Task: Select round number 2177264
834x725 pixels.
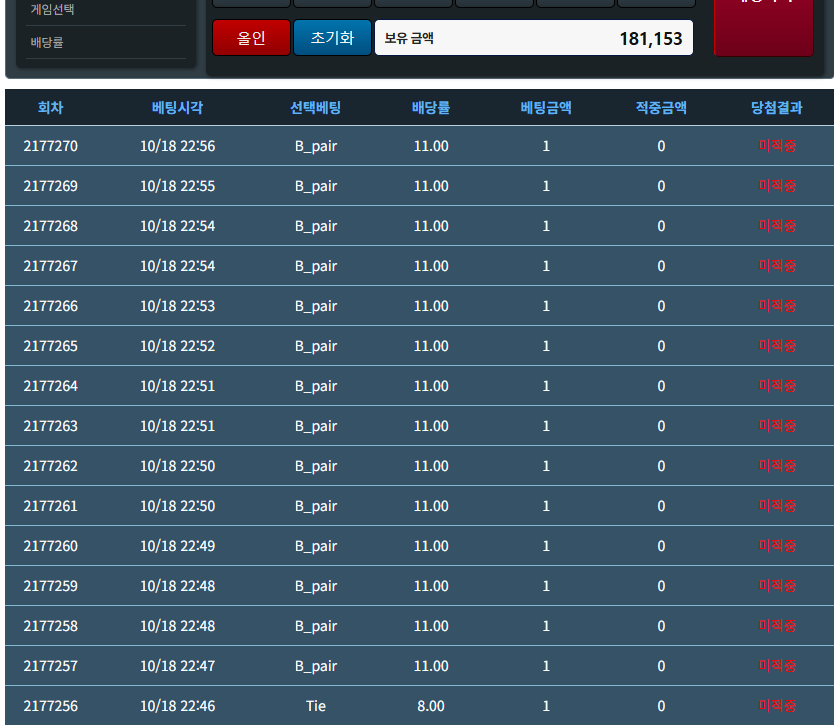Action: click(51, 386)
